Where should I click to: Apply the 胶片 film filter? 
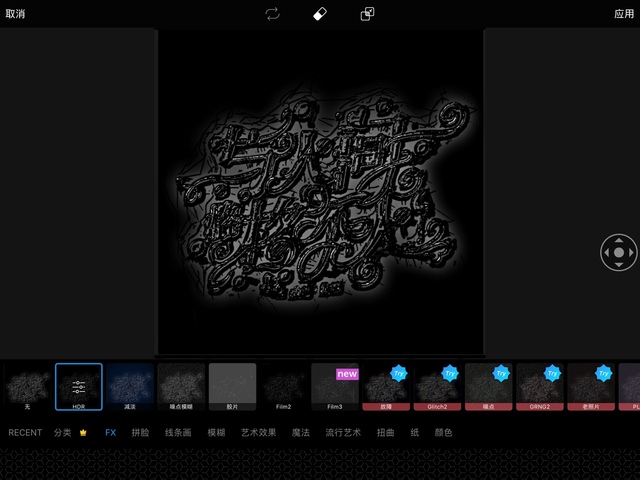(232, 386)
